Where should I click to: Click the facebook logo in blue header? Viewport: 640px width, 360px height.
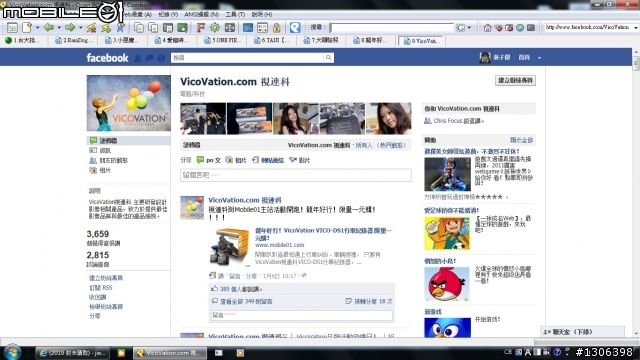(x=107, y=58)
